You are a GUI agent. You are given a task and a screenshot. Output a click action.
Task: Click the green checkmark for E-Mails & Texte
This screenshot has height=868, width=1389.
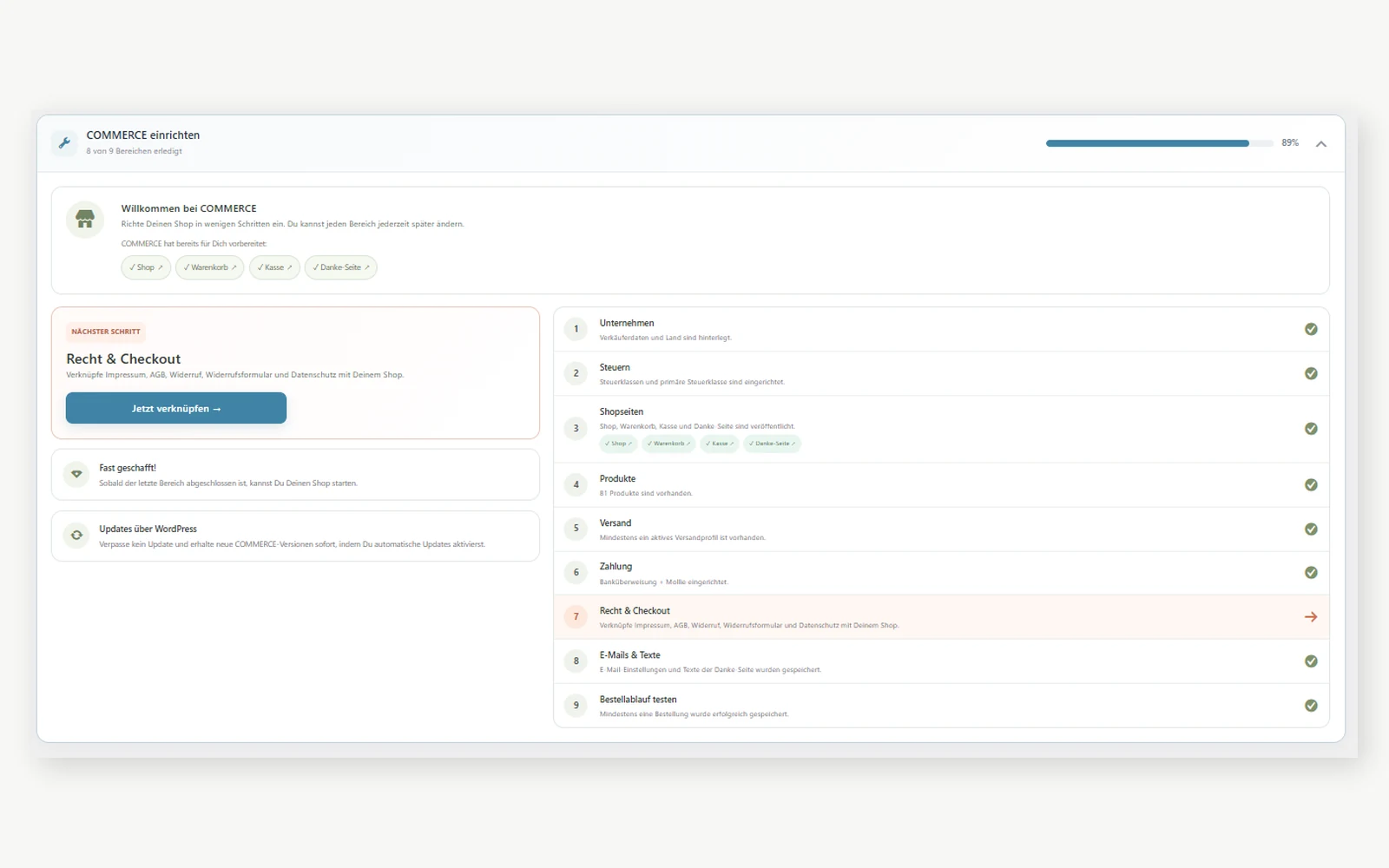pos(1311,661)
